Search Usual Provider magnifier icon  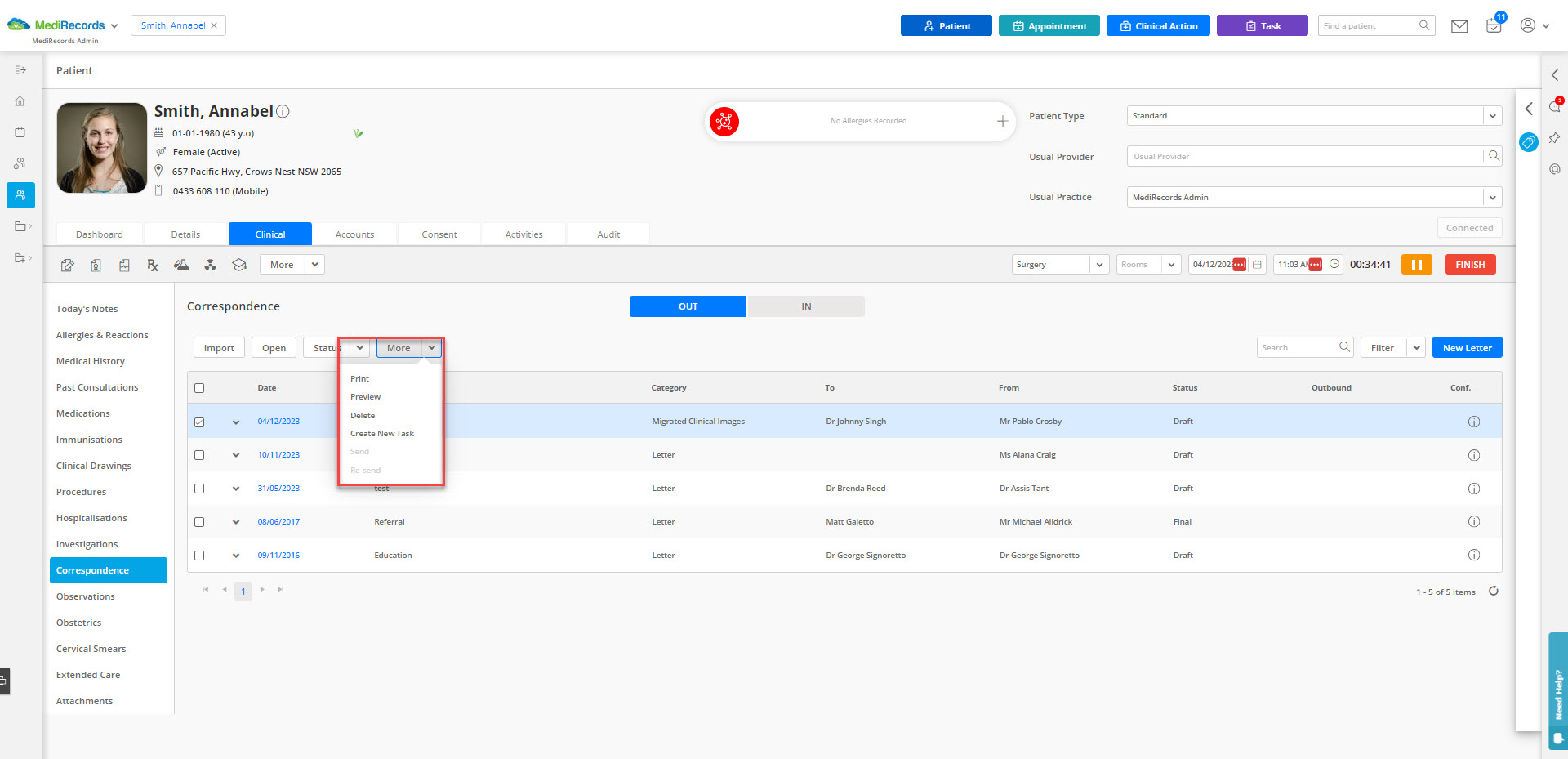pyautogui.click(x=1493, y=156)
